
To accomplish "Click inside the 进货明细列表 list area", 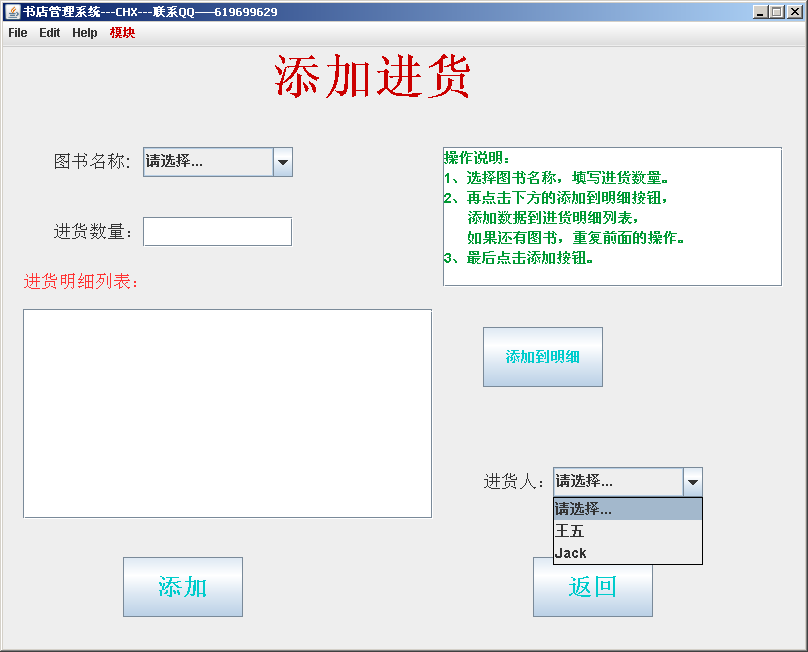I will 227,413.
